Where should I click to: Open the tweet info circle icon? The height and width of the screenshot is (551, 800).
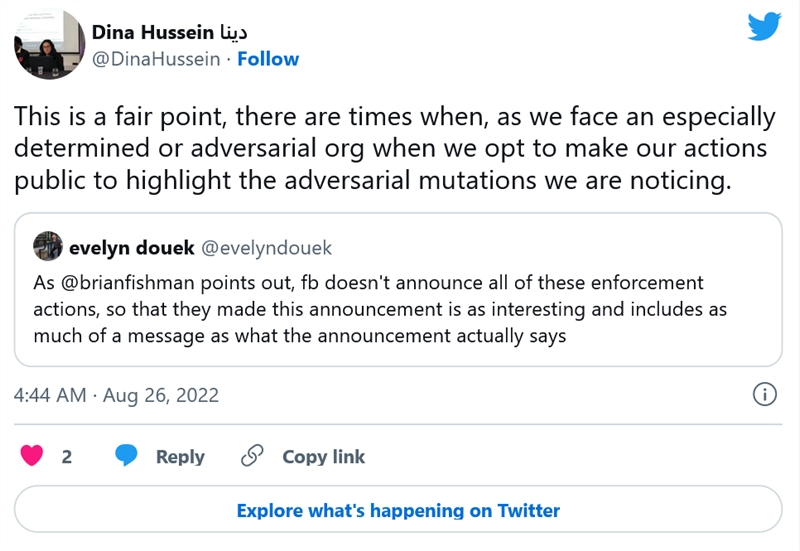[x=765, y=395]
